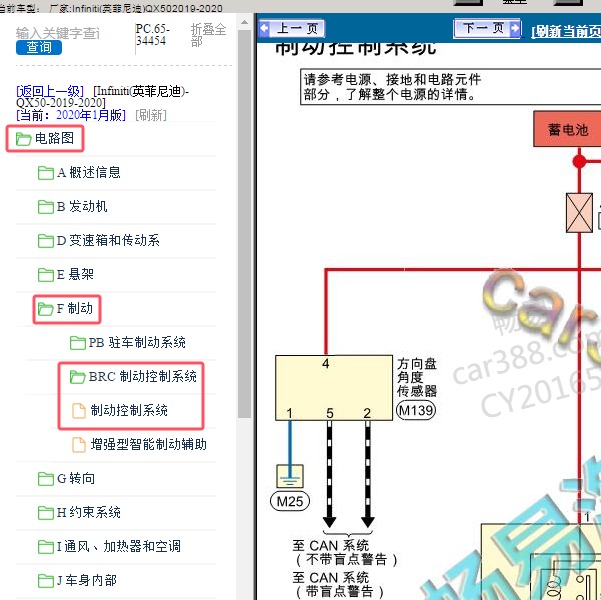Click the fuse symbol below the battery
Screen dimensions: 601x600
[x=579, y=213]
